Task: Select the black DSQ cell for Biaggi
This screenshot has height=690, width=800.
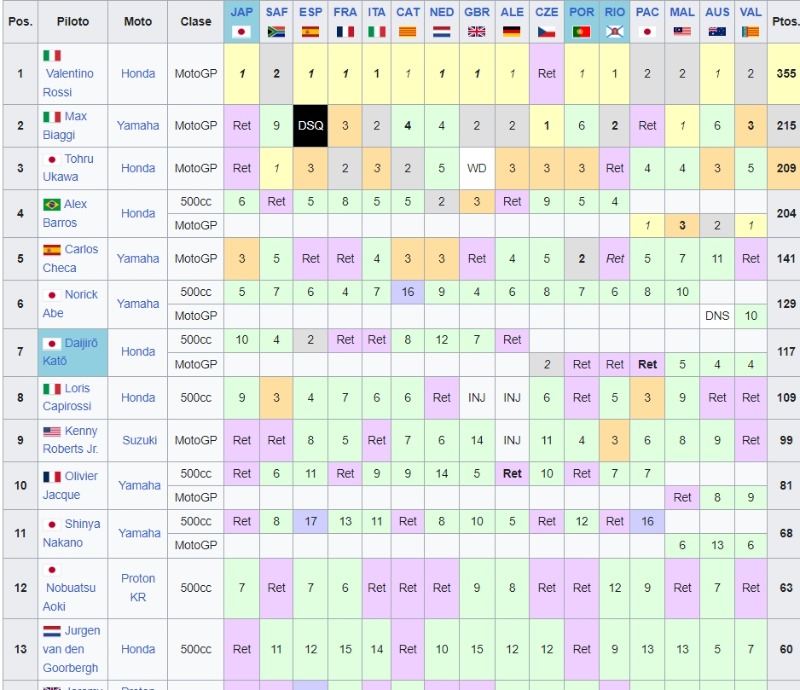Action: tap(310, 126)
